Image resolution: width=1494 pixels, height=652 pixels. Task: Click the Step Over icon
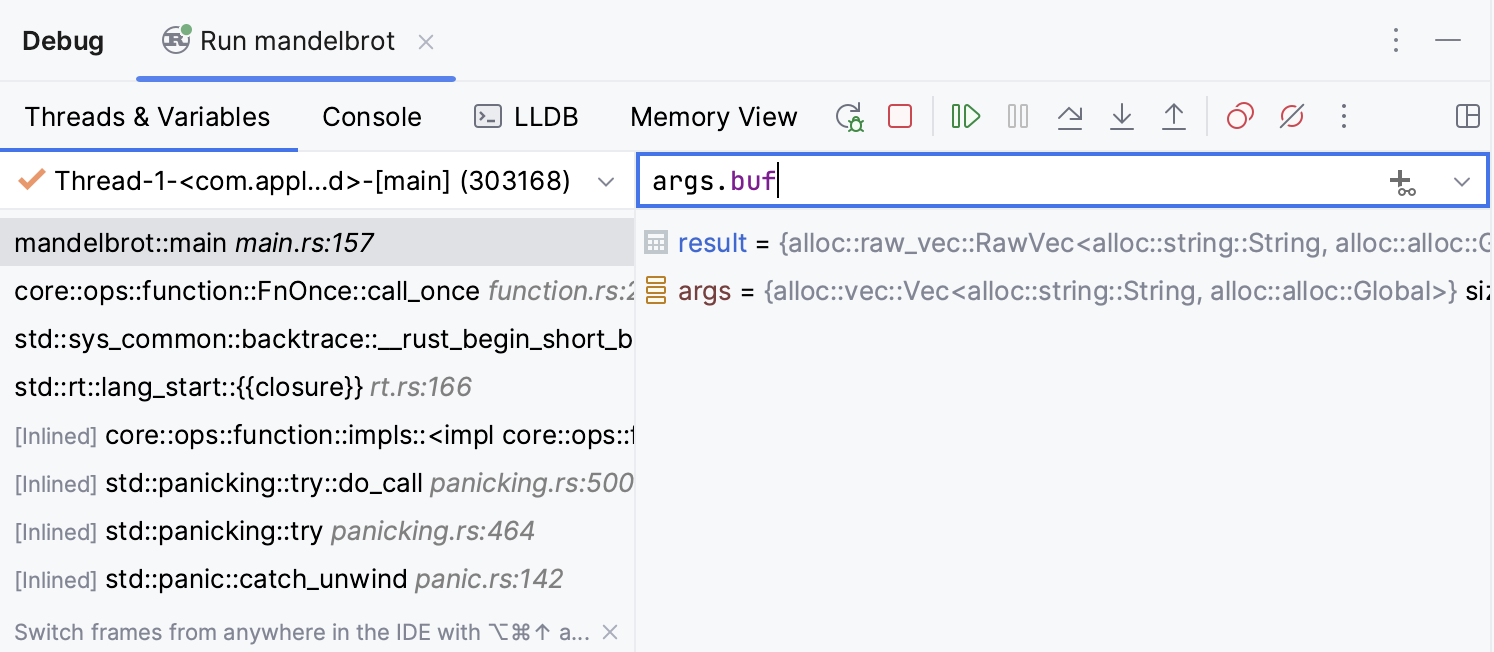(x=1070, y=117)
